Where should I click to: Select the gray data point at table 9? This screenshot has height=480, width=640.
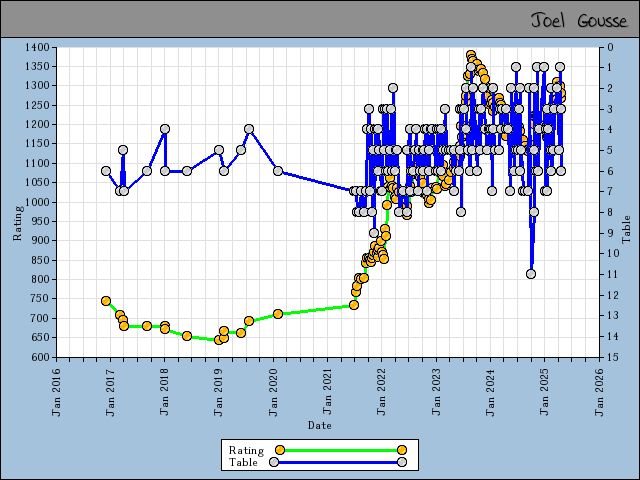[374, 233]
